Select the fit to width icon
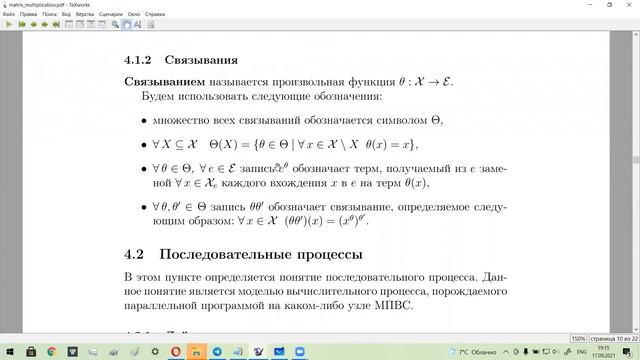 pos(80,24)
